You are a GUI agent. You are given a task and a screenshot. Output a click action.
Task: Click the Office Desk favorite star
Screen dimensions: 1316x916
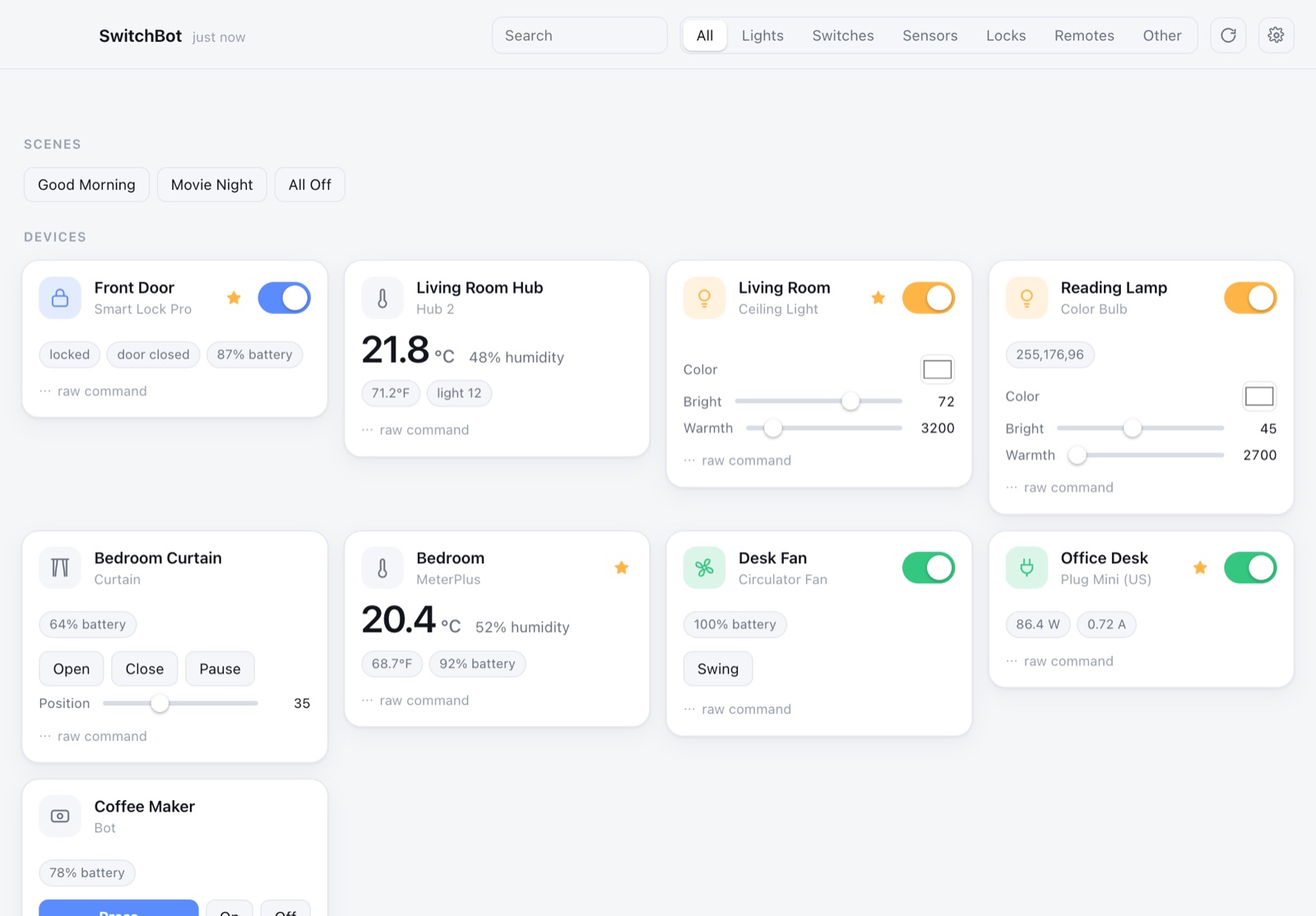click(x=1200, y=567)
